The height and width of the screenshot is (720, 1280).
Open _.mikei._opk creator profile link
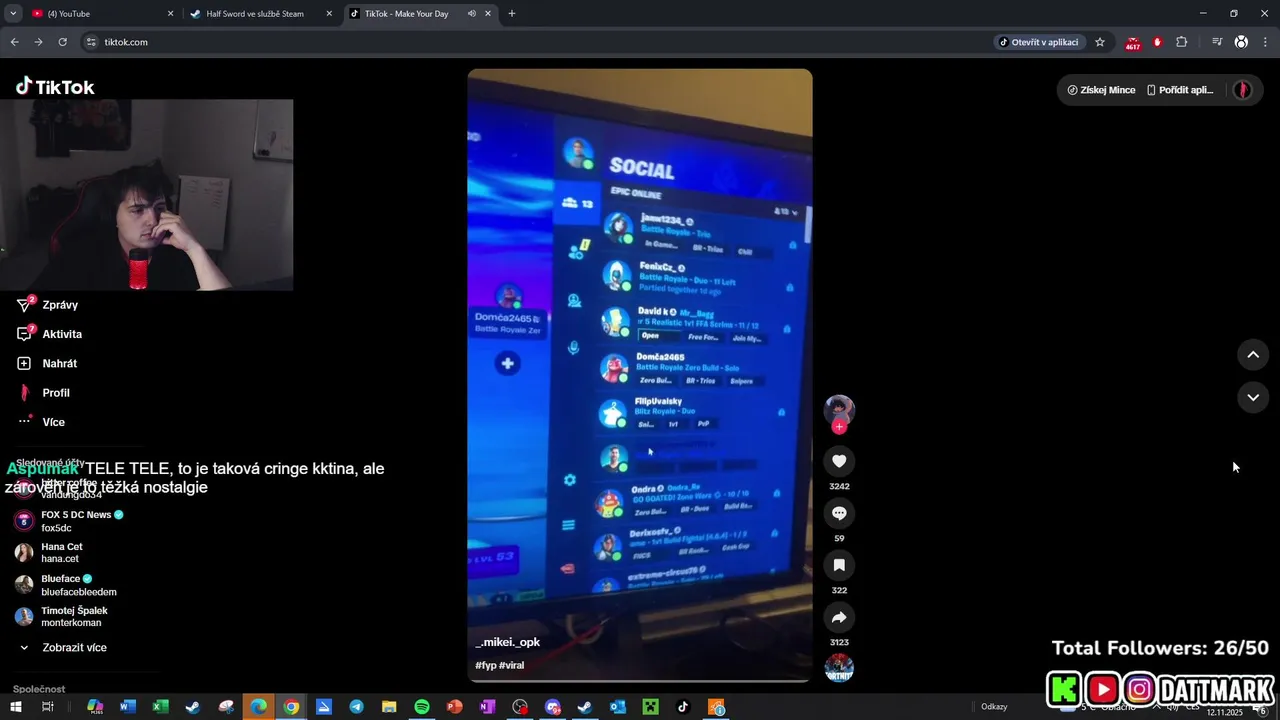(507, 642)
